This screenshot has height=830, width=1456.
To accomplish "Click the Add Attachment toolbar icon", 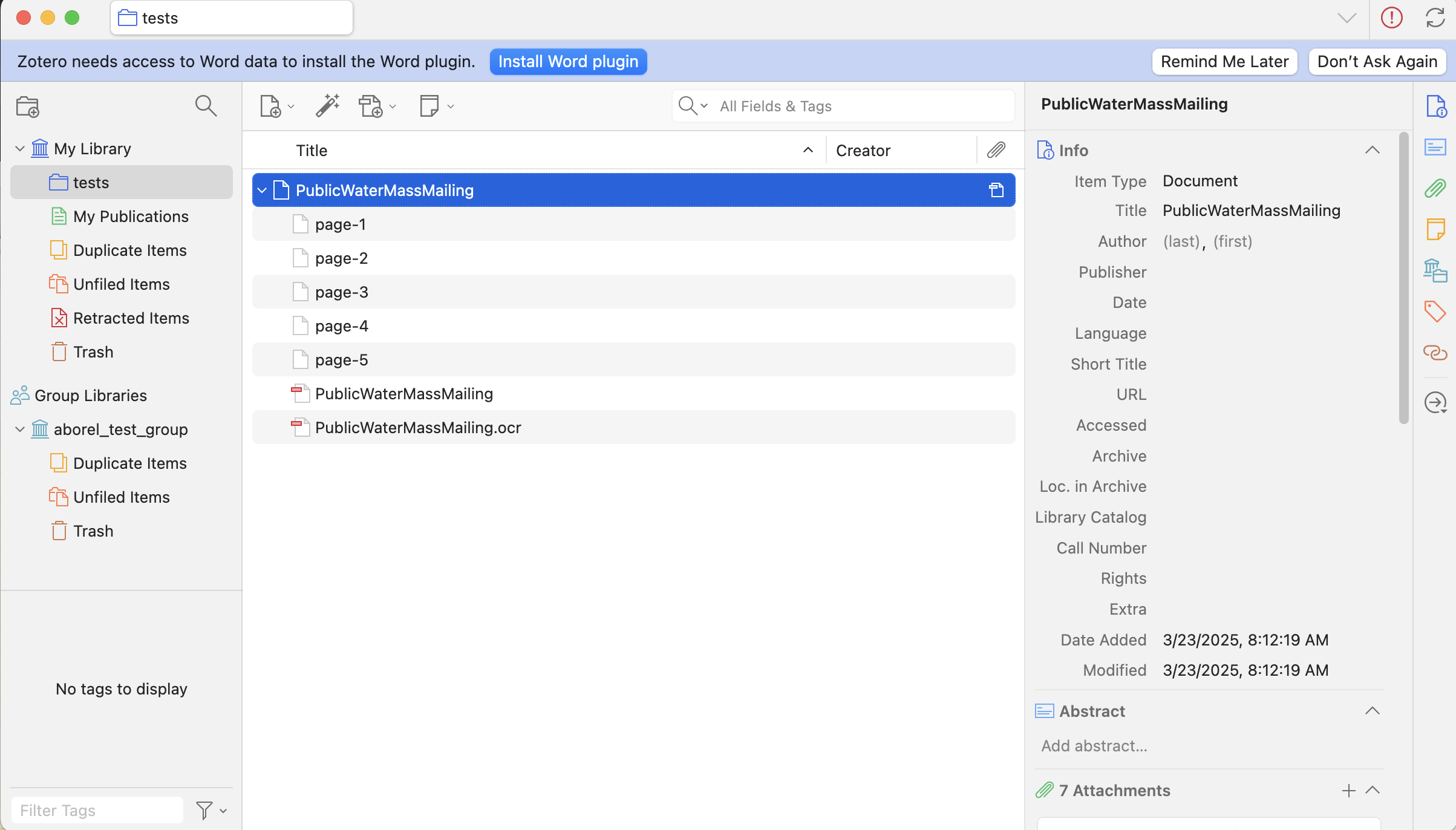I will pos(370,106).
